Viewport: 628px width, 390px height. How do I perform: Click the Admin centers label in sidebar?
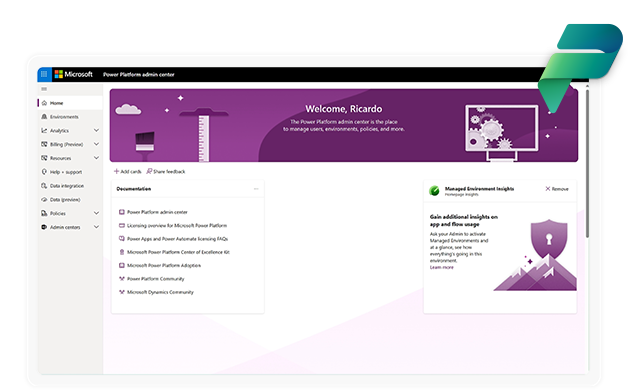pos(65,227)
